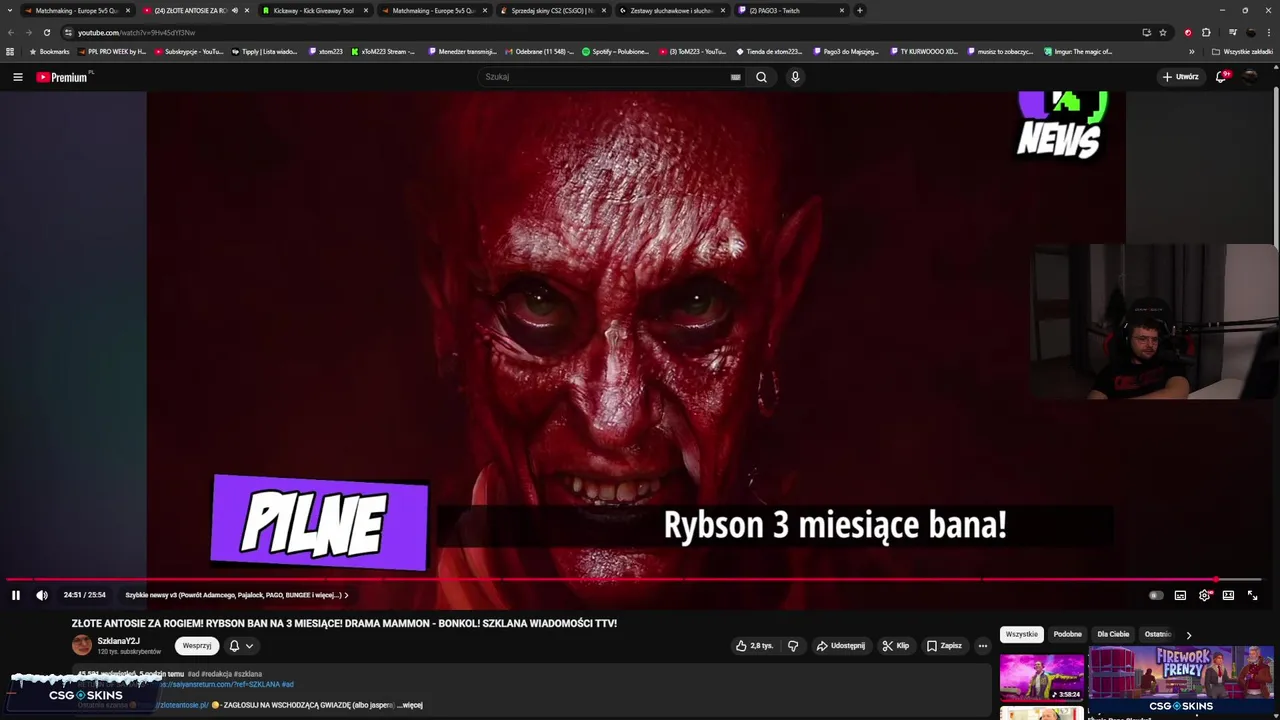
Task: Switch to Sprzedaj skiny CS2 tab
Action: (554, 10)
